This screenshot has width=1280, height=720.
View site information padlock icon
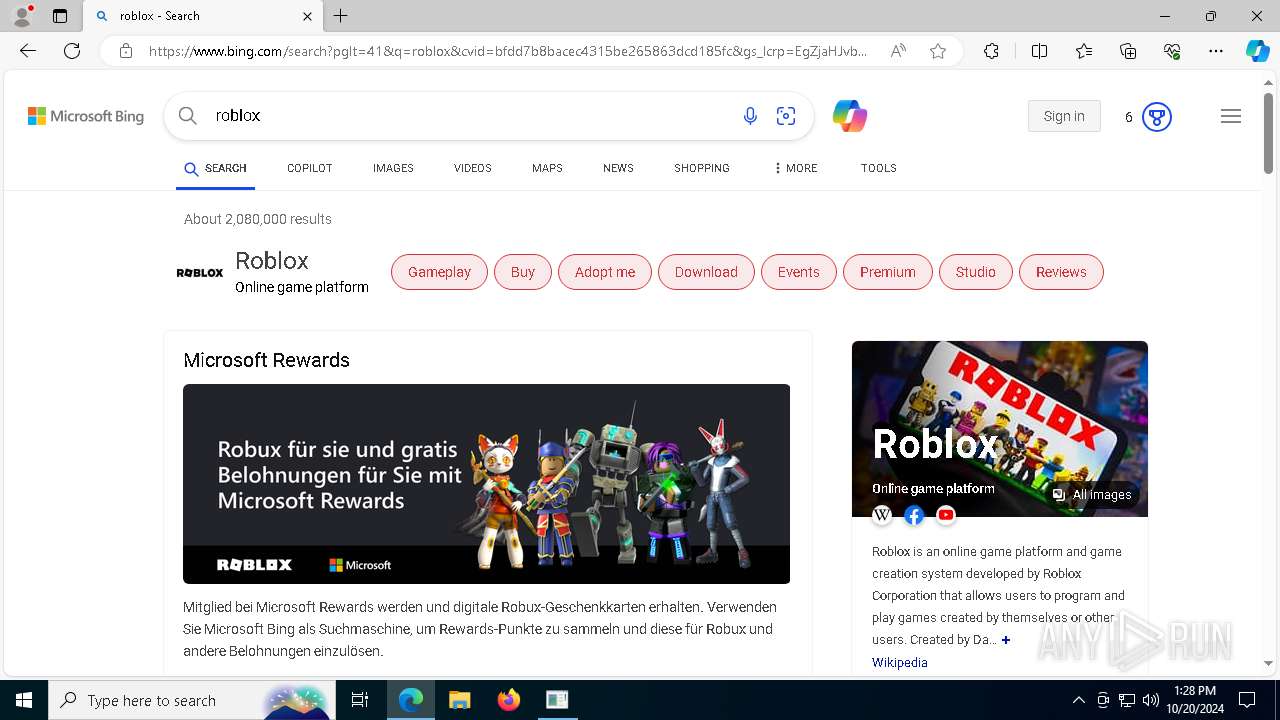pyautogui.click(x=126, y=51)
